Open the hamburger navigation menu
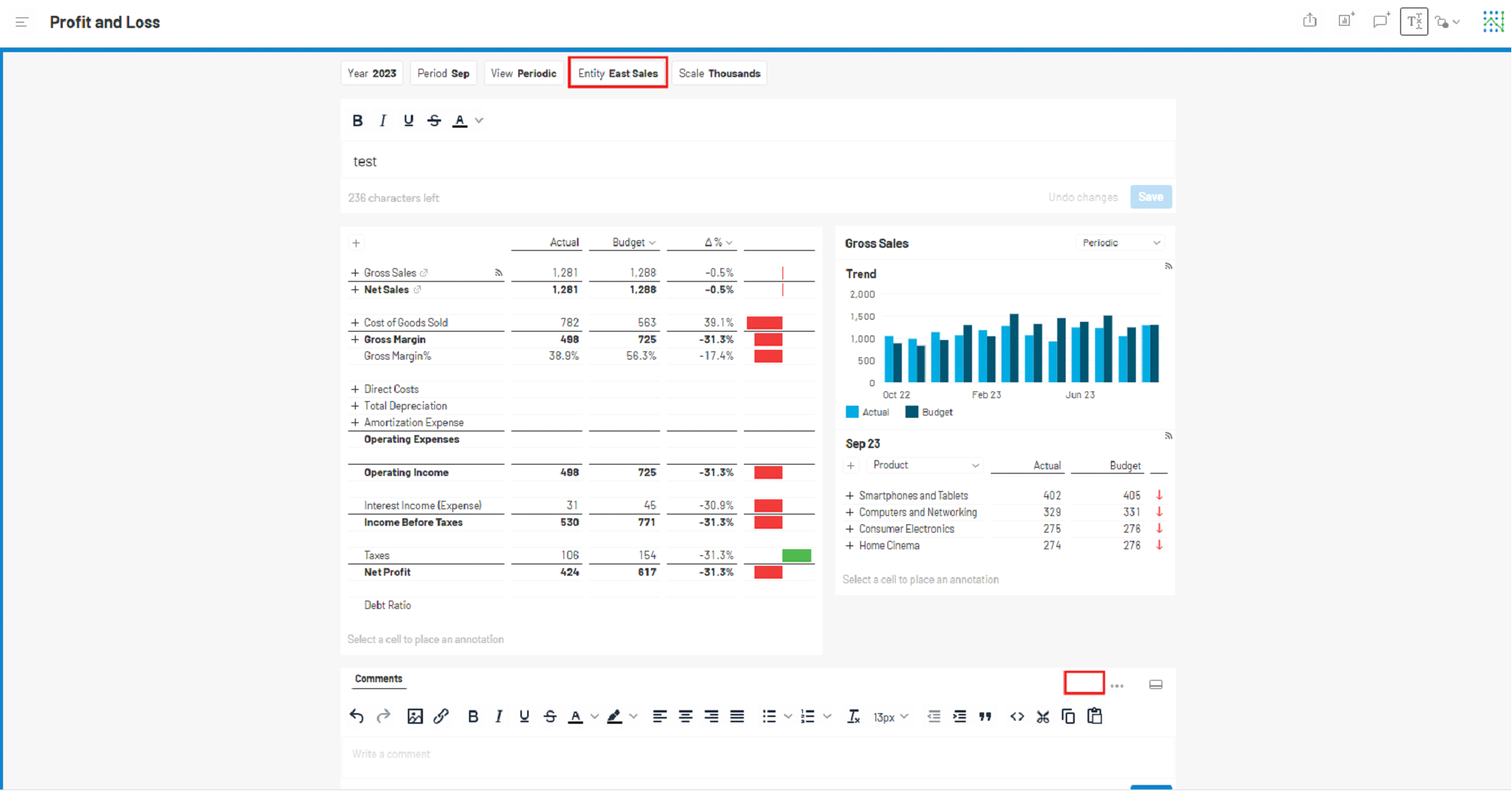The height and width of the screenshot is (791, 1512). [22, 22]
